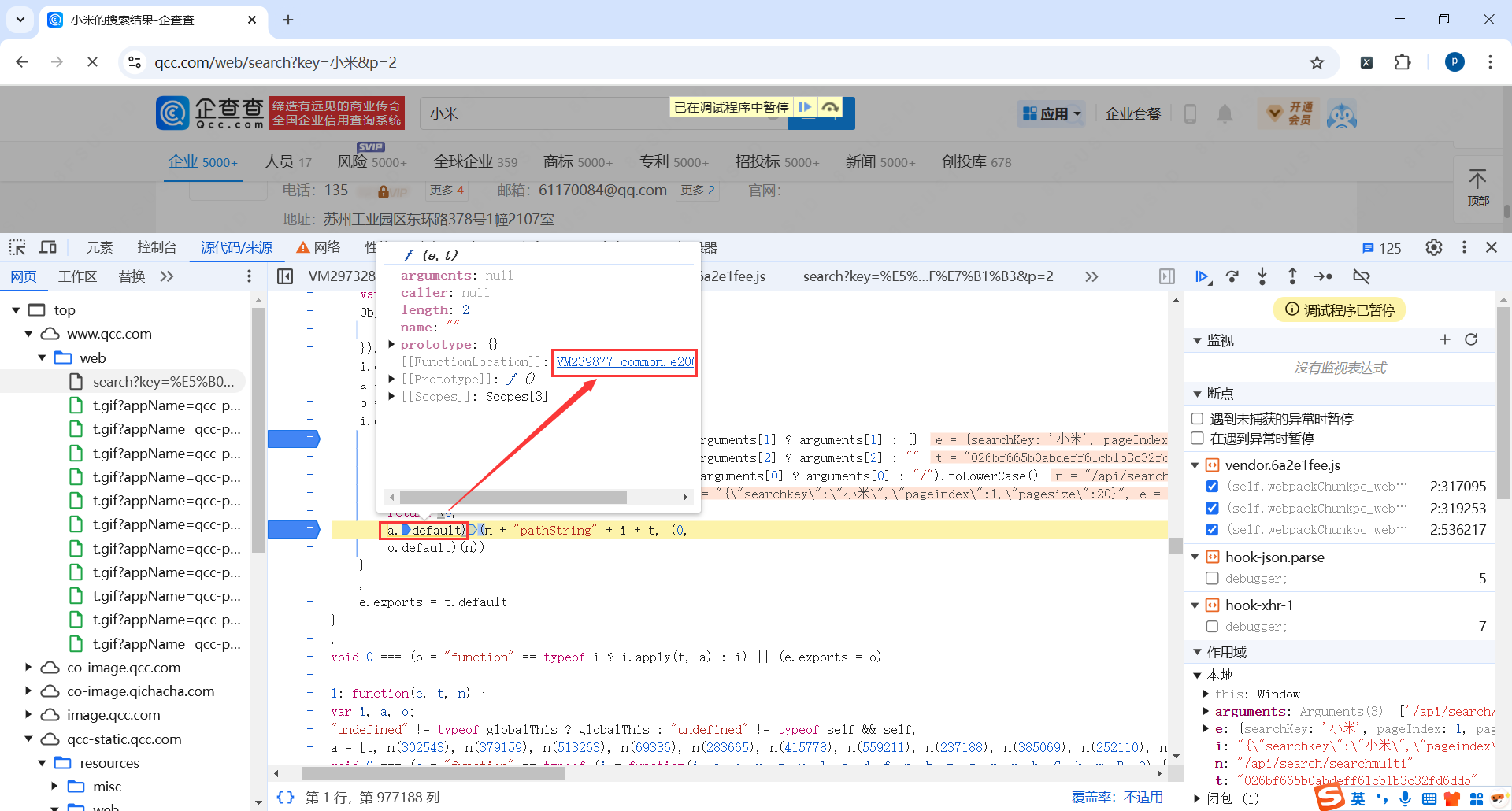This screenshot has height=811, width=1512.
Task: Step out of current function
Action: [x=1292, y=276]
